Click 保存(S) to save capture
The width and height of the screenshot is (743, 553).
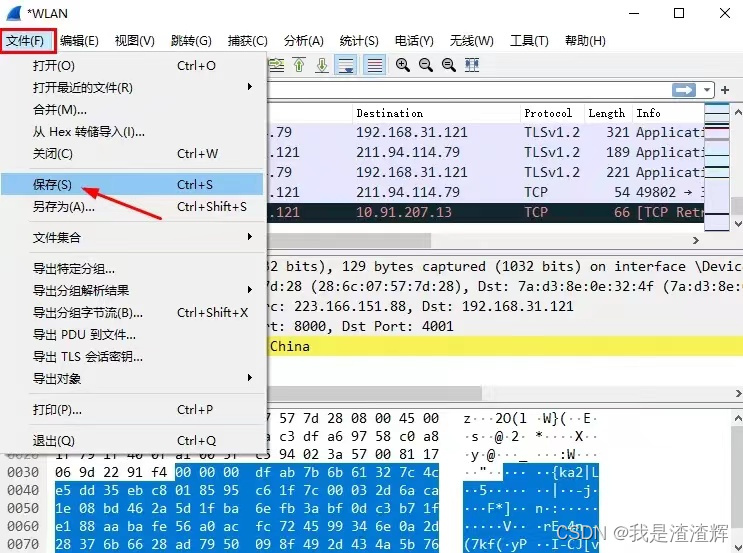point(132,184)
